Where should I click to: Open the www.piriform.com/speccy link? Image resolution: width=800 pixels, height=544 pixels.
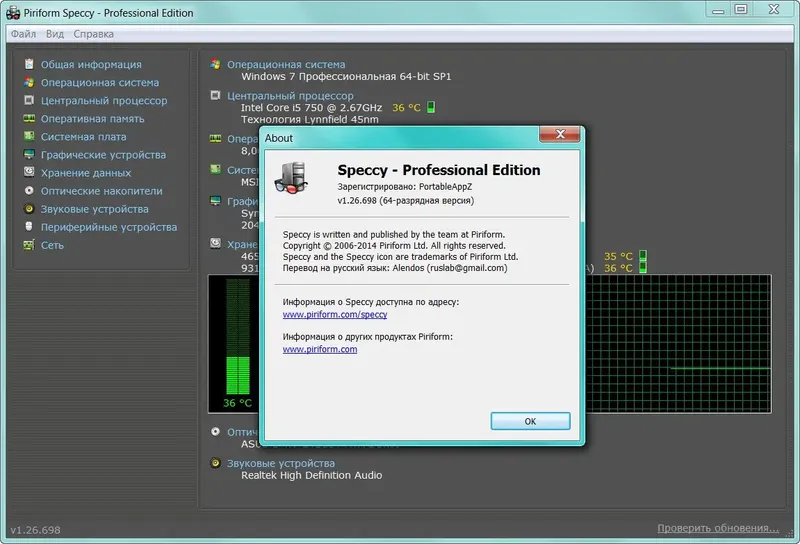335,314
